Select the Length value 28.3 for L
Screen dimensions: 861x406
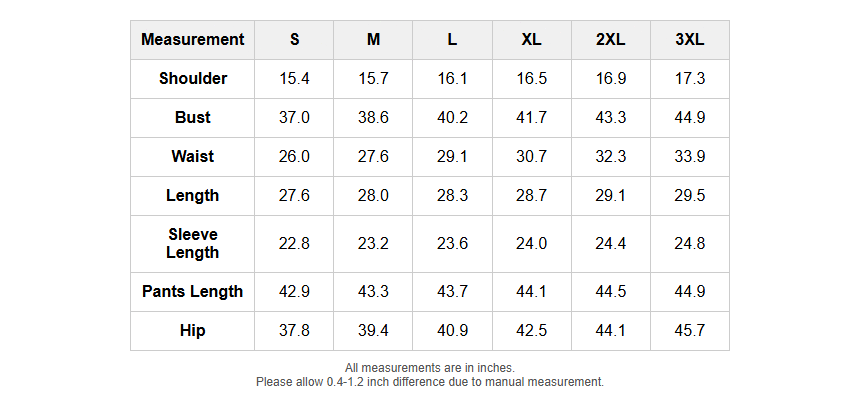(452, 196)
